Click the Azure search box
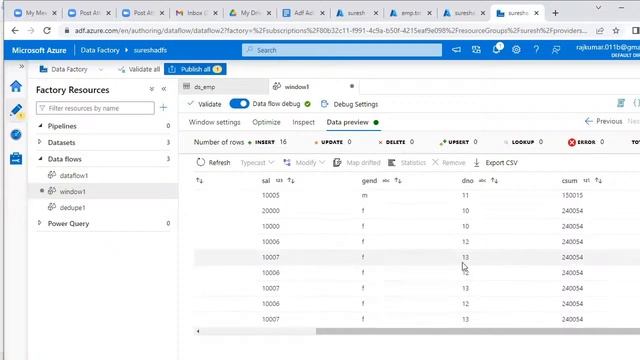The height and width of the screenshot is (360, 640). coord(342,50)
